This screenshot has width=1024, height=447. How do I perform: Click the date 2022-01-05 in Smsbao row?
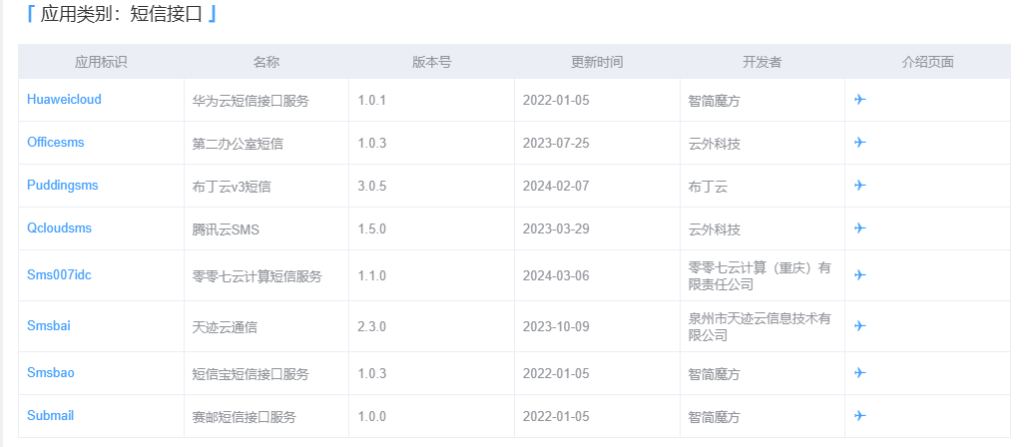(x=556, y=374)
